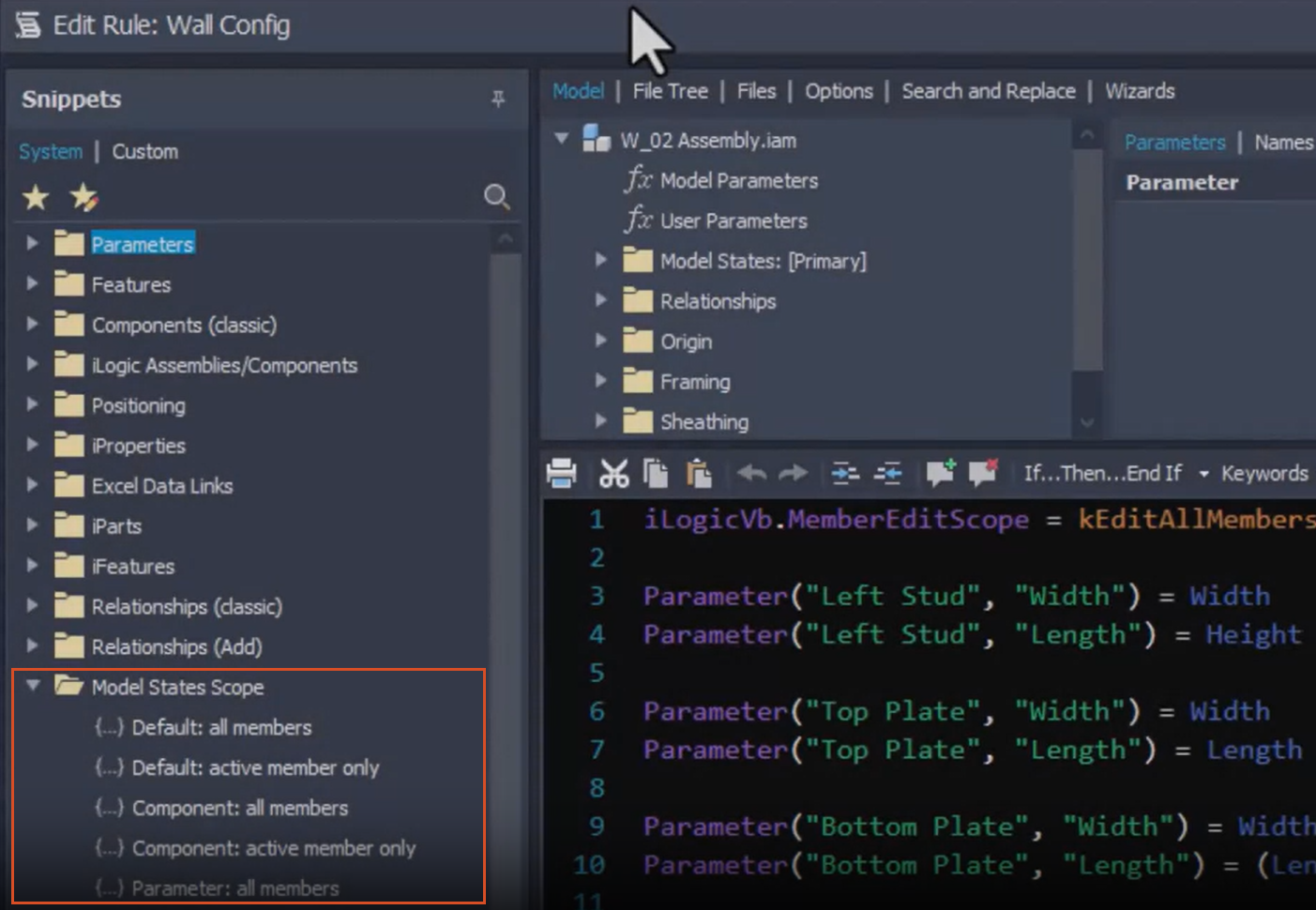Expand the Excel Data Links folder
1316x910 pixels.
pos(32,485)
